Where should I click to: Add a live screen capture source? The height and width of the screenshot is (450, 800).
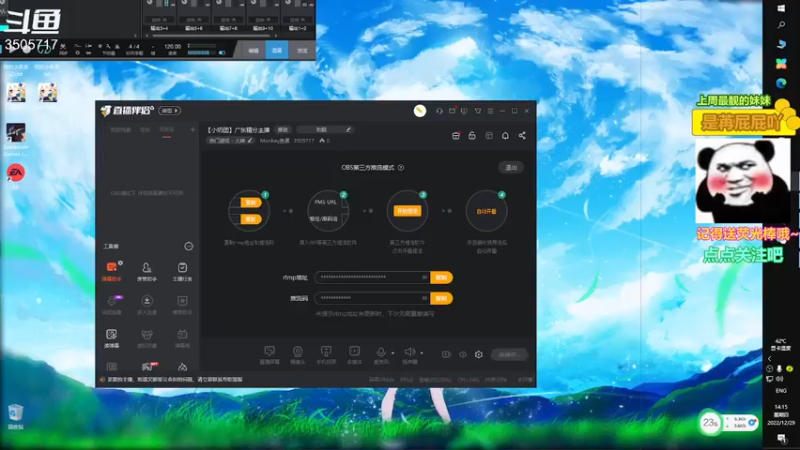point(269,355)
